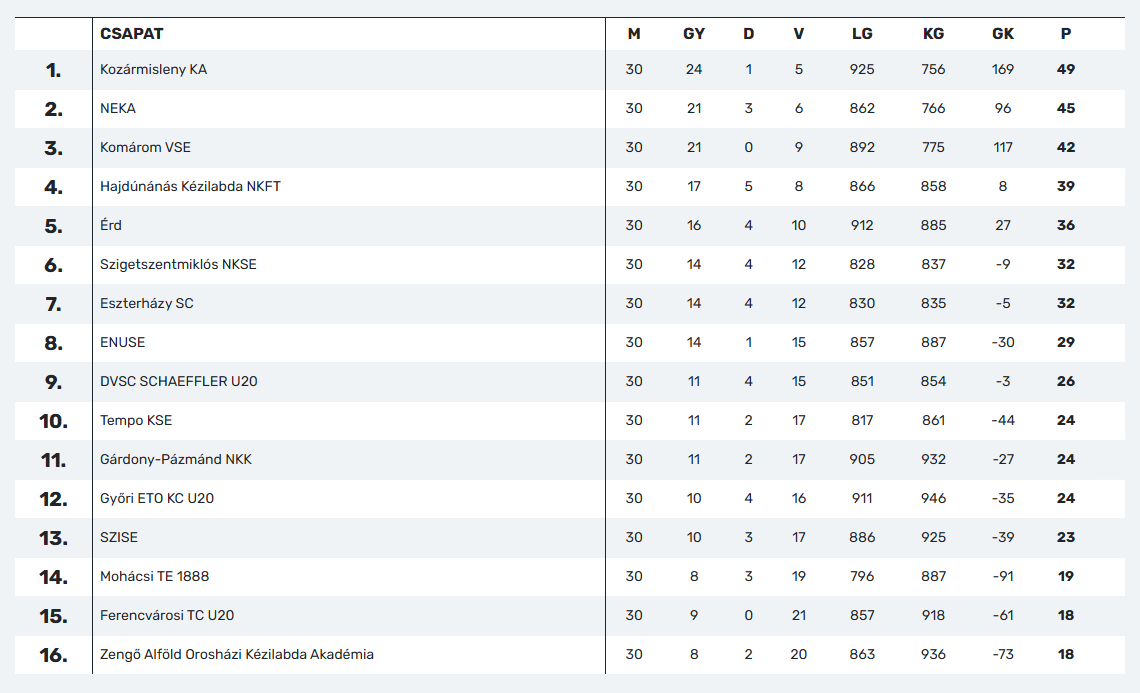Select Győri ETO KC U20
The height and width of the screenshot is (693, 1140).
click(x=157, y=499)
